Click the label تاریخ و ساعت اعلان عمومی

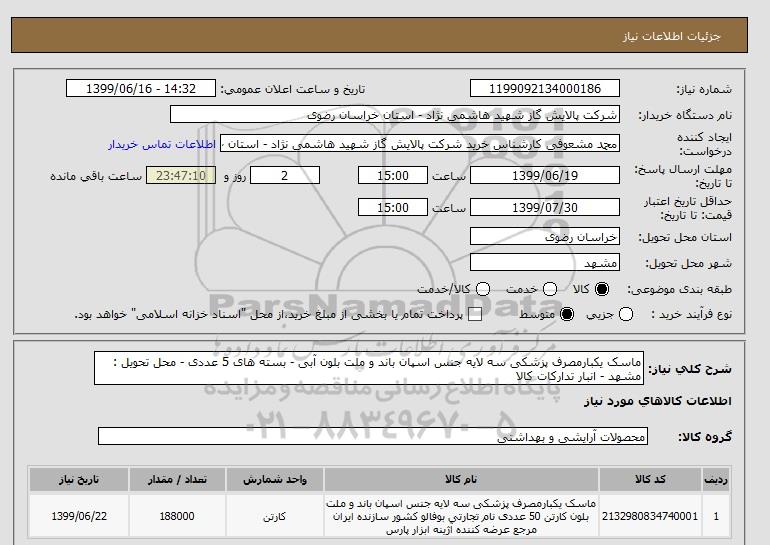point(293,89)
